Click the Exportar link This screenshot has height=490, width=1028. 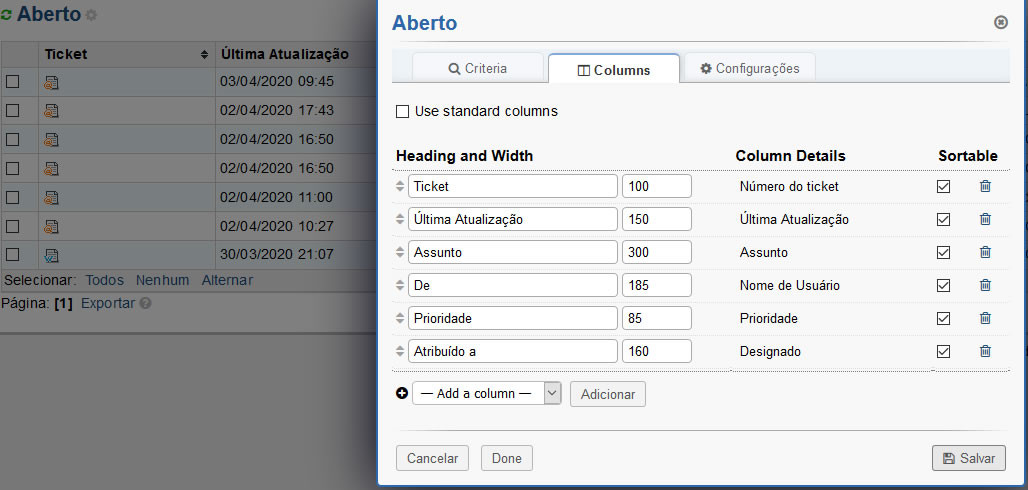(x=107, y=302)
